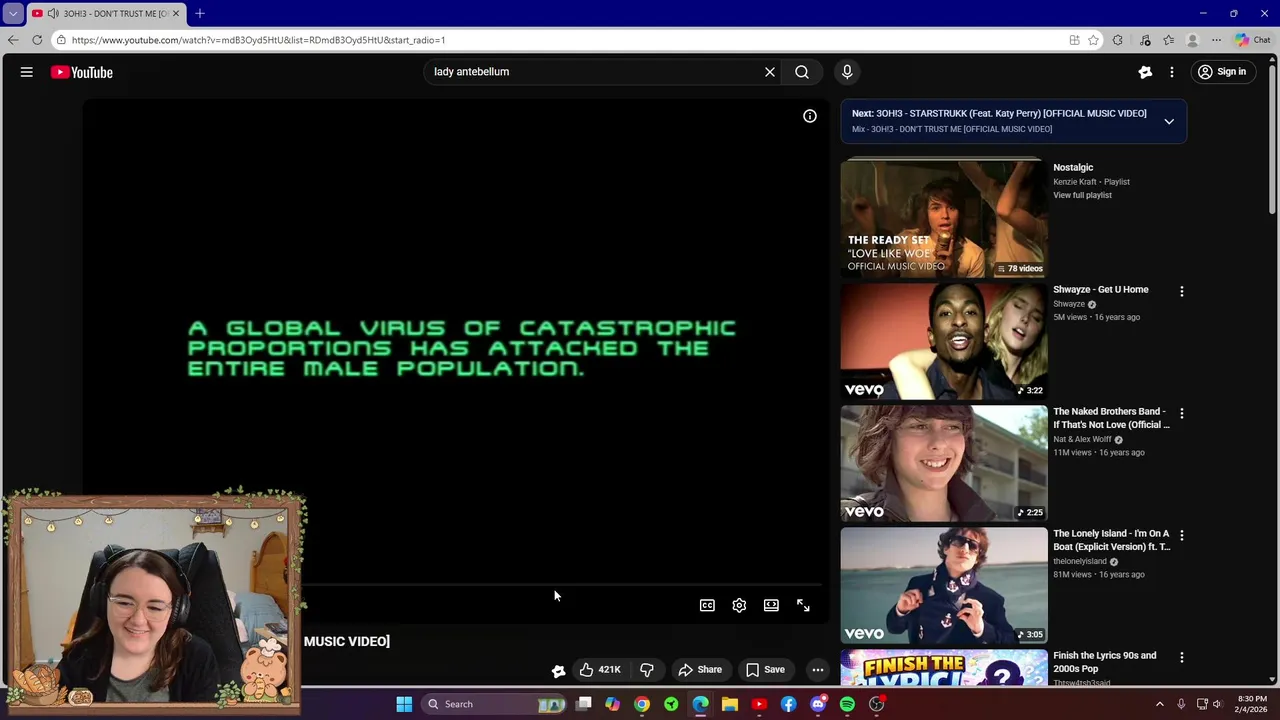Open options for Shwayze video
This screenshot has height=720, width=1280.
(1182, 291)
